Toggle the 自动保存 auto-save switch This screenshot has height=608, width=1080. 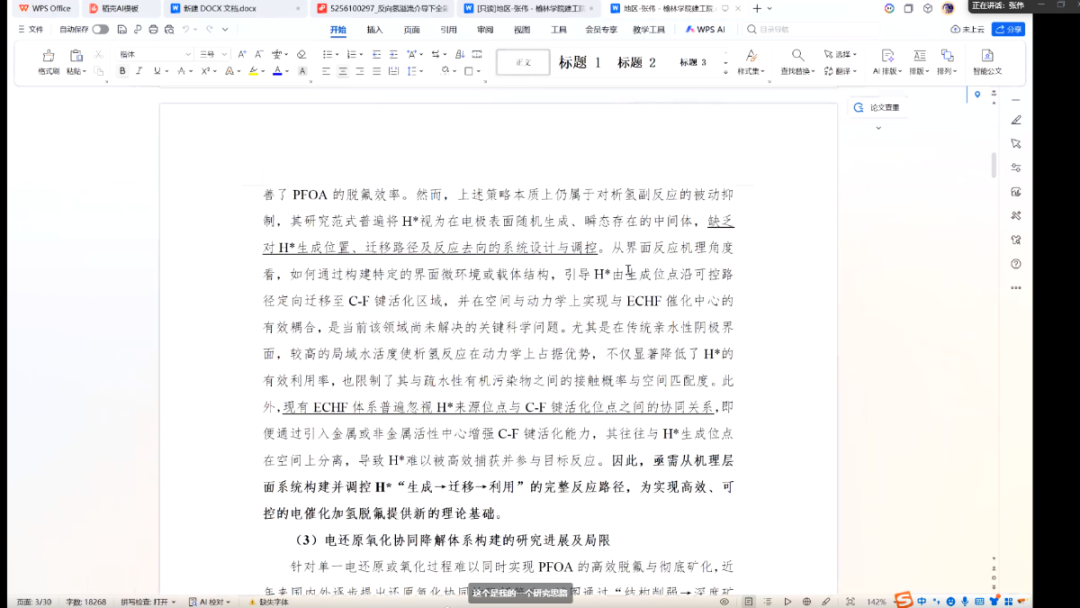coord(100,30)
